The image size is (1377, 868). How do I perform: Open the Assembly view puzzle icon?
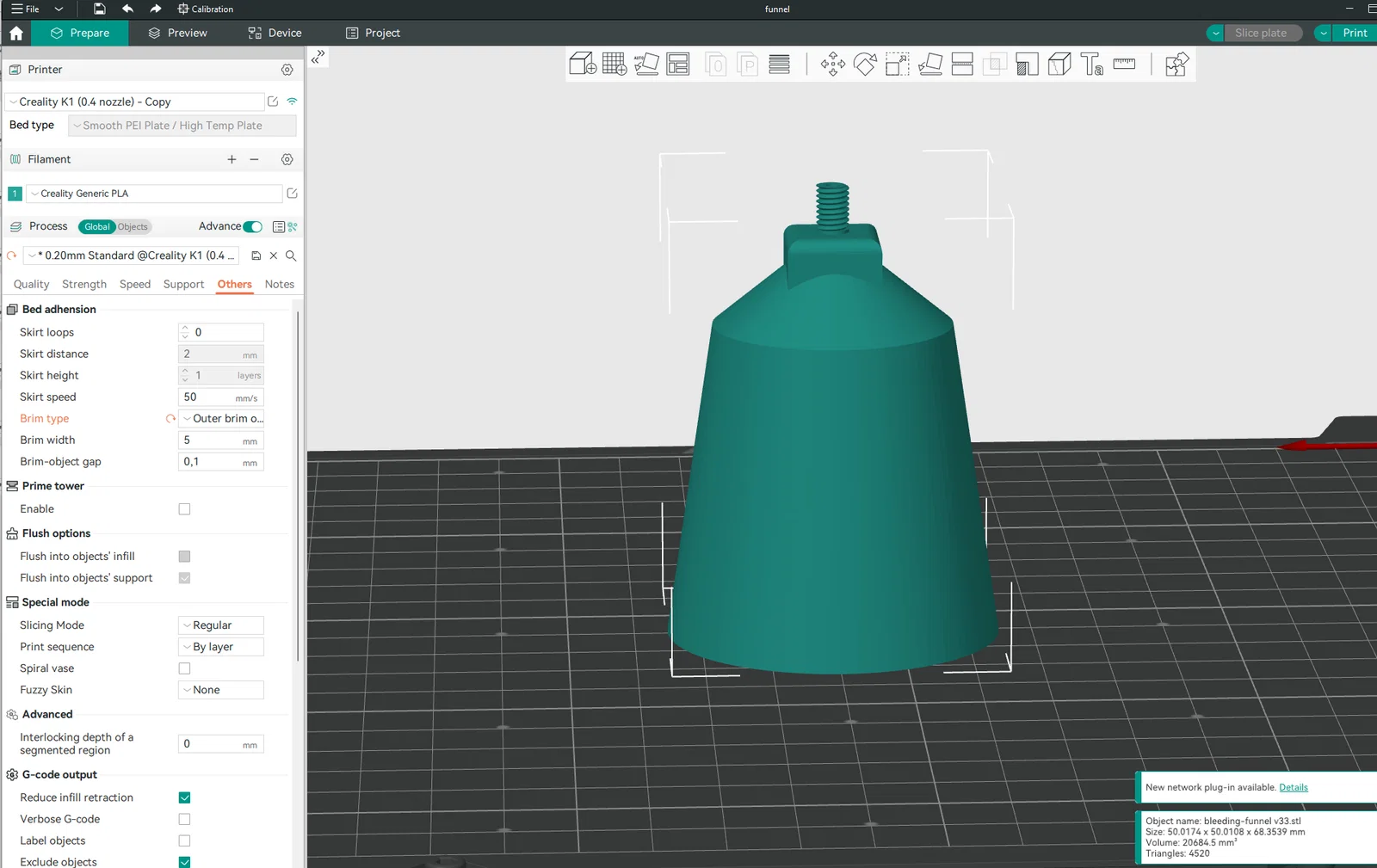pyautogui.click(x=1176, y=64)
